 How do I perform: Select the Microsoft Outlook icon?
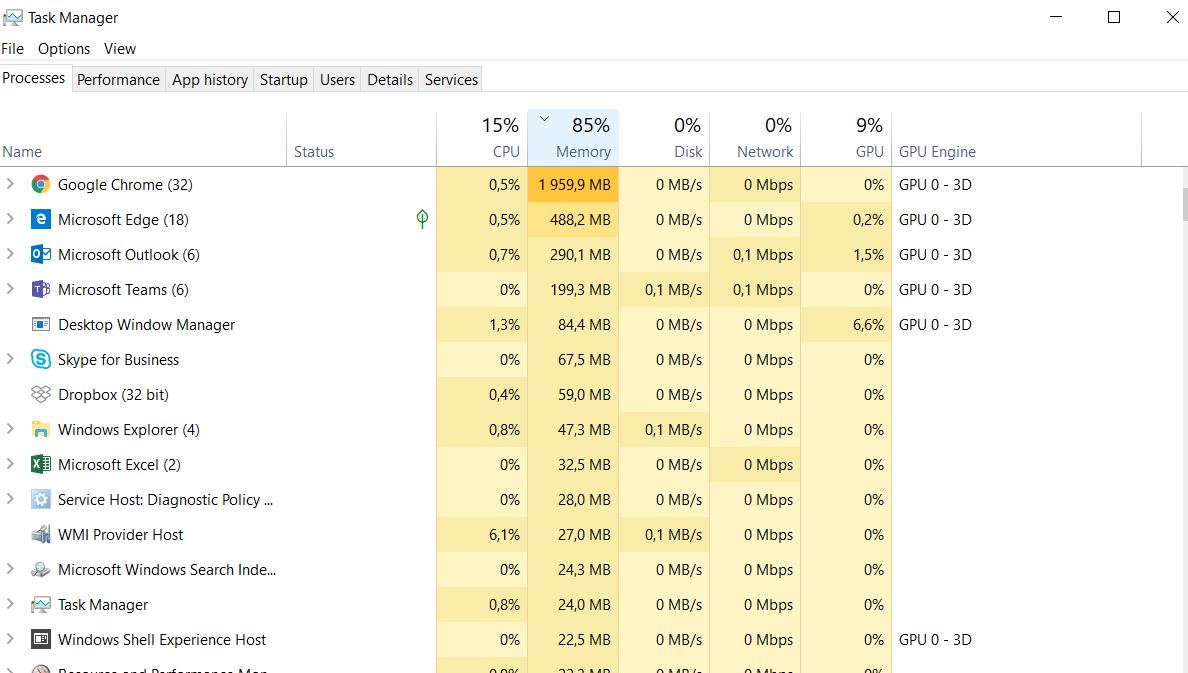coord(40,255)
